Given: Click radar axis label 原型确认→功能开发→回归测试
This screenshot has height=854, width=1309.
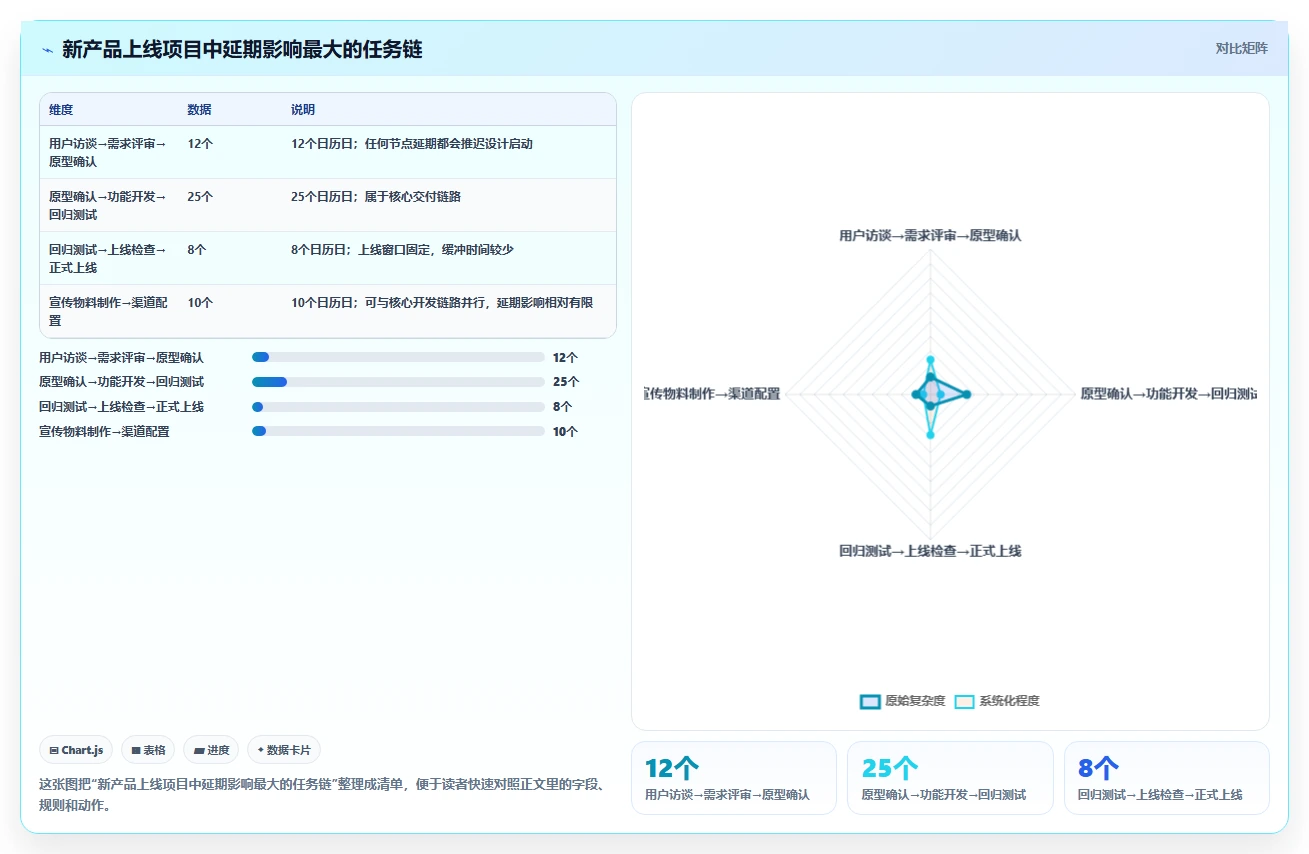Looking at the screenshot, I should pyautogui.click(x=1168, y=394).
